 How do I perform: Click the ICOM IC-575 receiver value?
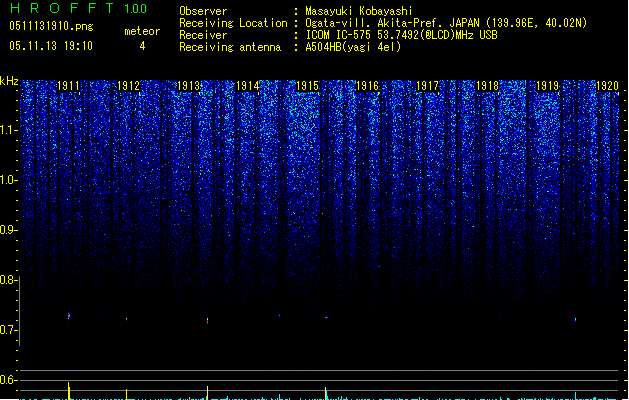(x=401, y=35)
